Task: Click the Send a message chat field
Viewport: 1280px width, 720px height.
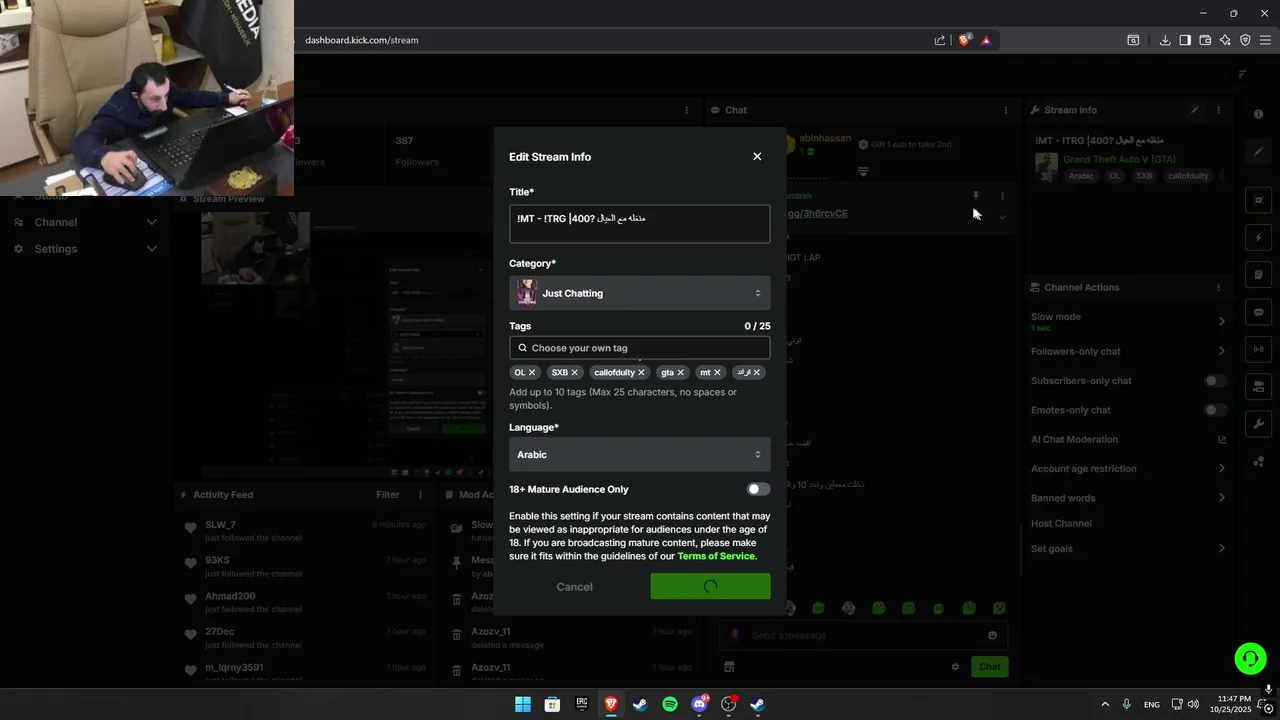Action: click(x=864, y=635)
